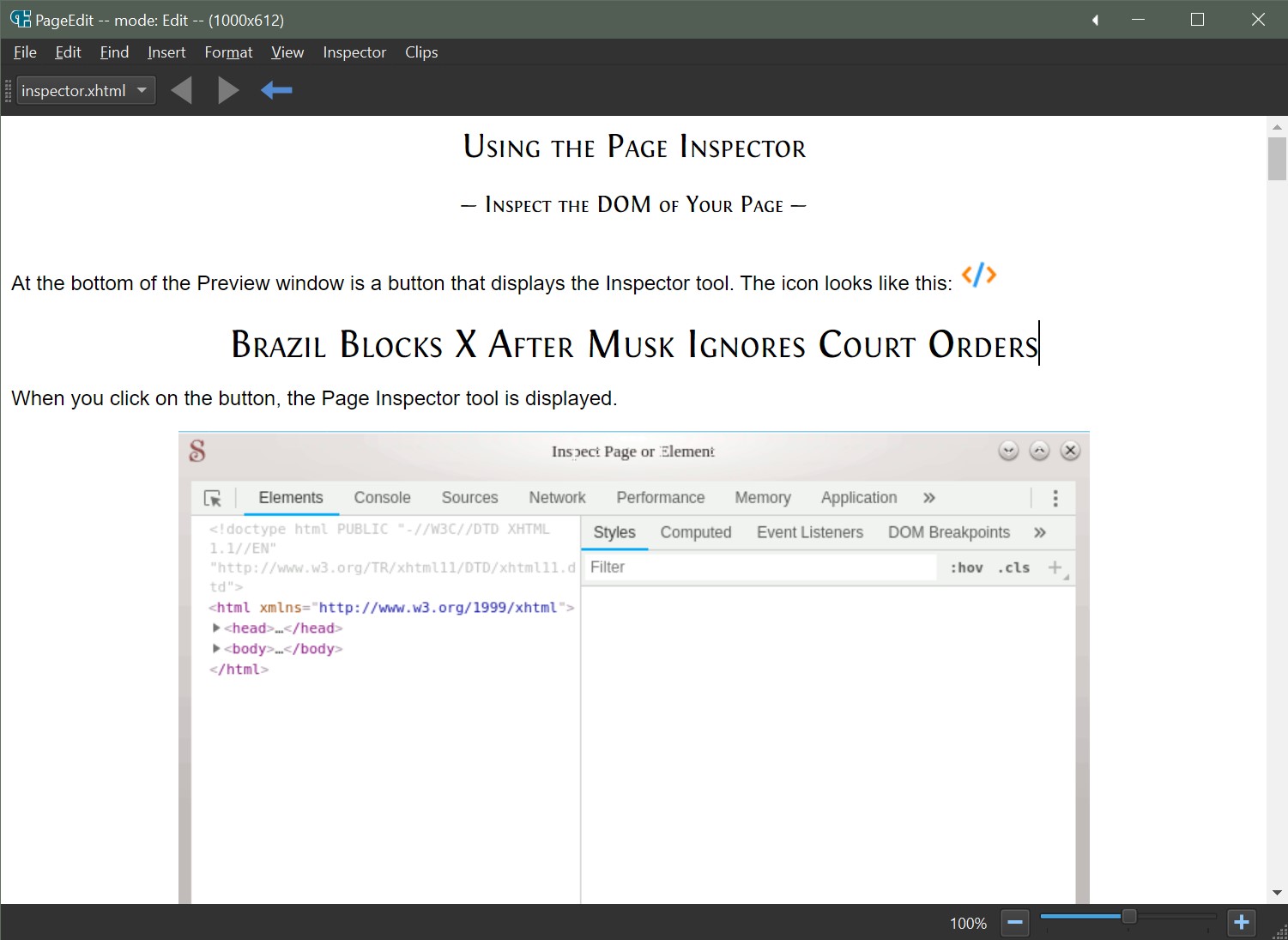This screenshot has width=1288, height=940.
Task: Click the small left arrow in title bar
Action: coord(1095,20)
